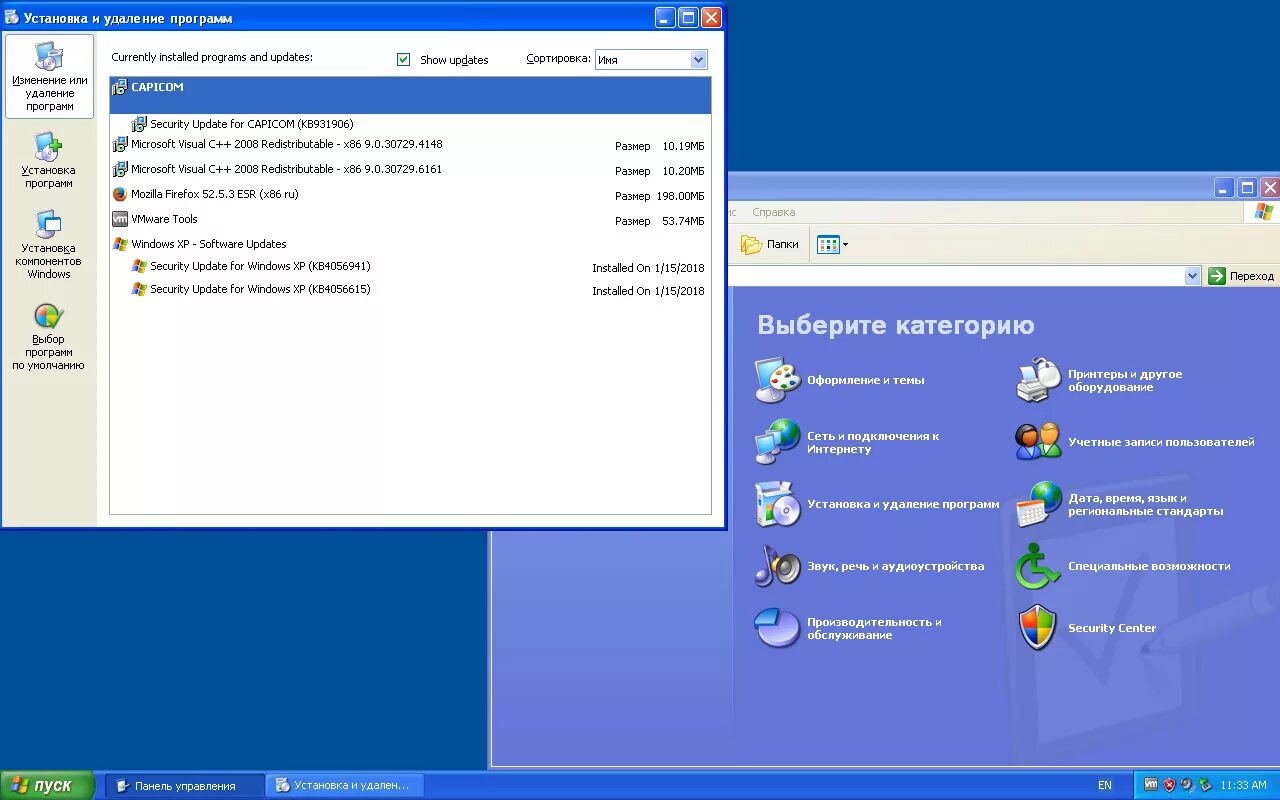This screenshot has height=800, width=1280.
Task: Expand the address bar dropdown arrow
Action: (1192, 275)
